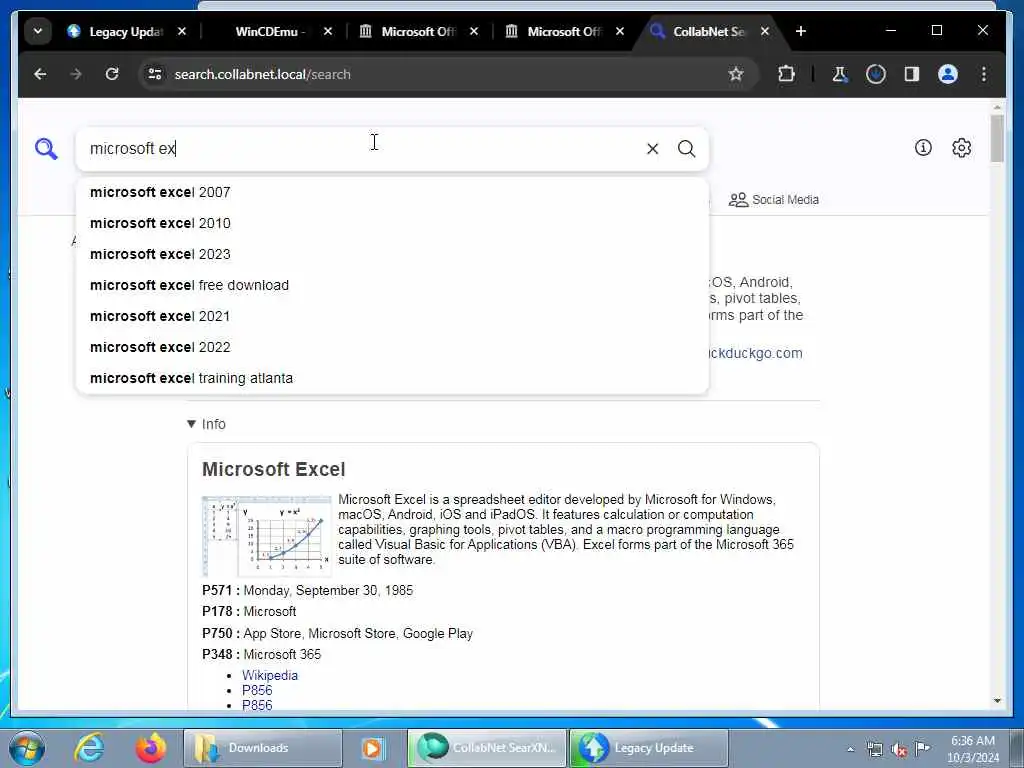Clear the search box with the X icon
Screen dimensions: 1024x768
coord(652,149)
